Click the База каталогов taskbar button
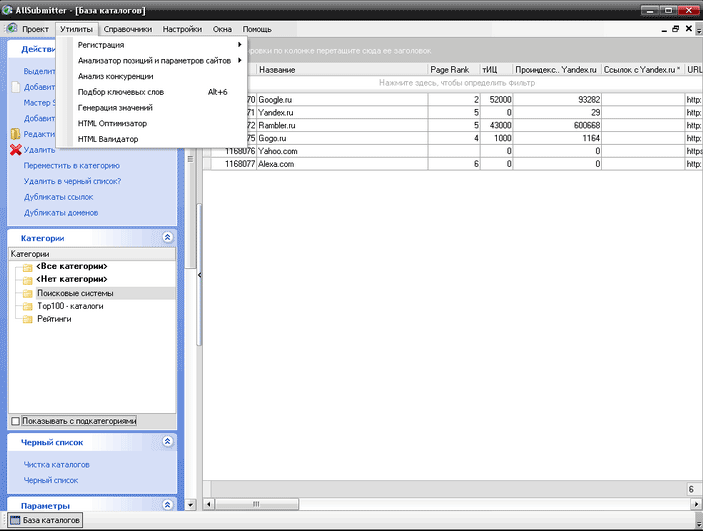The width and height of the screenshot is (703, 531). point(45,520)
